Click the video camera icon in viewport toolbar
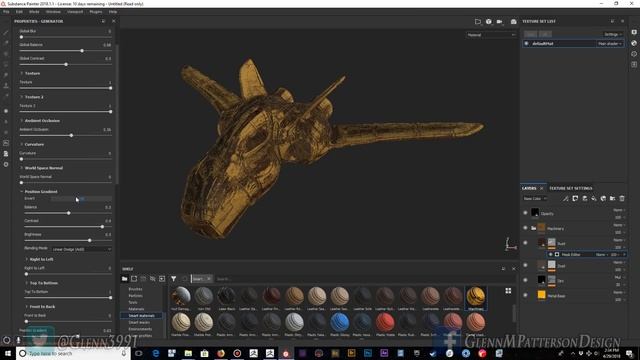 [x=500, y=22]
